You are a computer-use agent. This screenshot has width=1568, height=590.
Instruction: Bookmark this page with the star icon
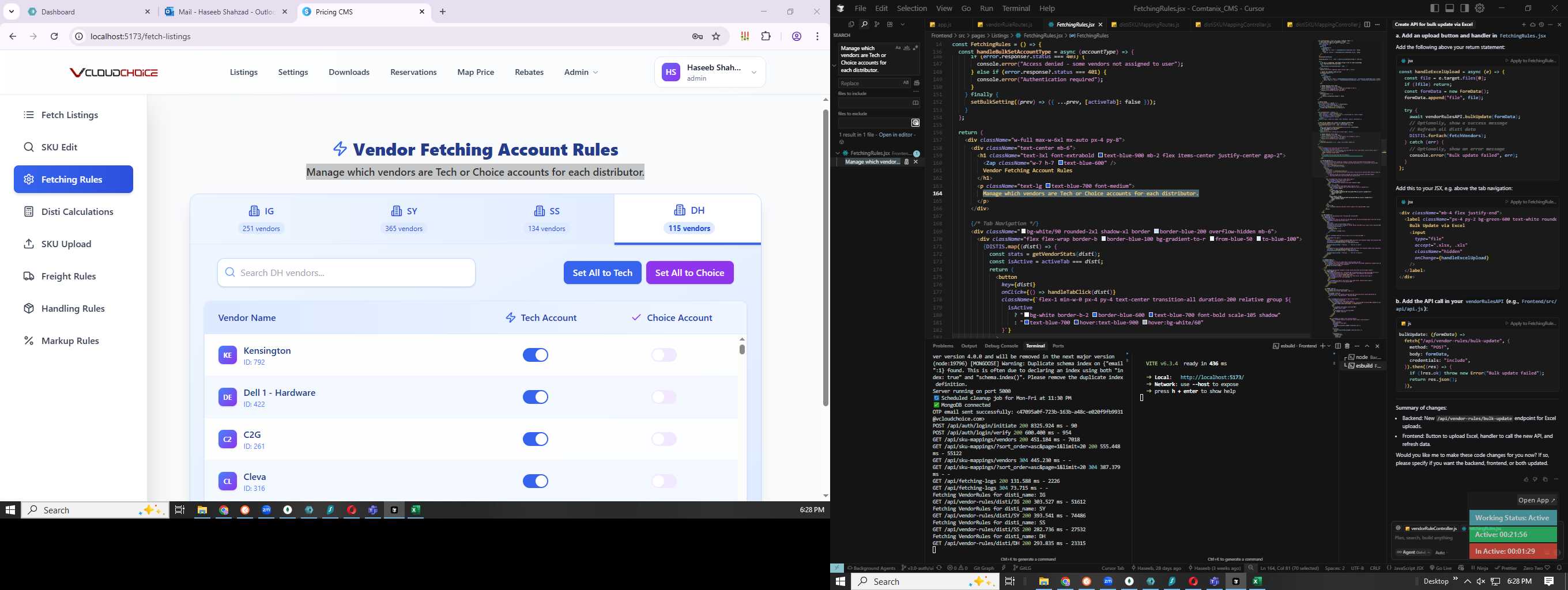point(717,36)
